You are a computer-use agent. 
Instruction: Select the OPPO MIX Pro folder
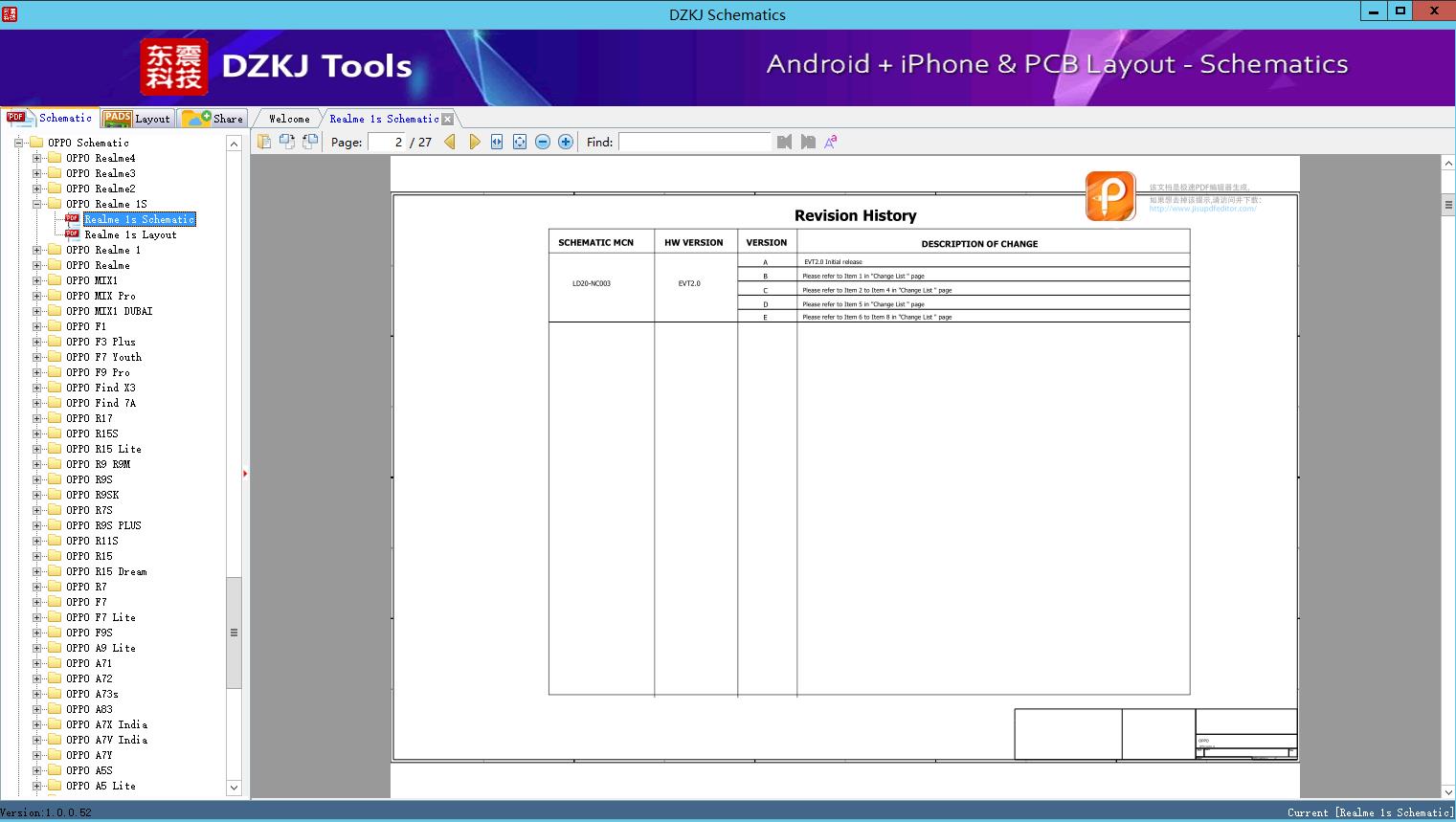pos(101,296)
